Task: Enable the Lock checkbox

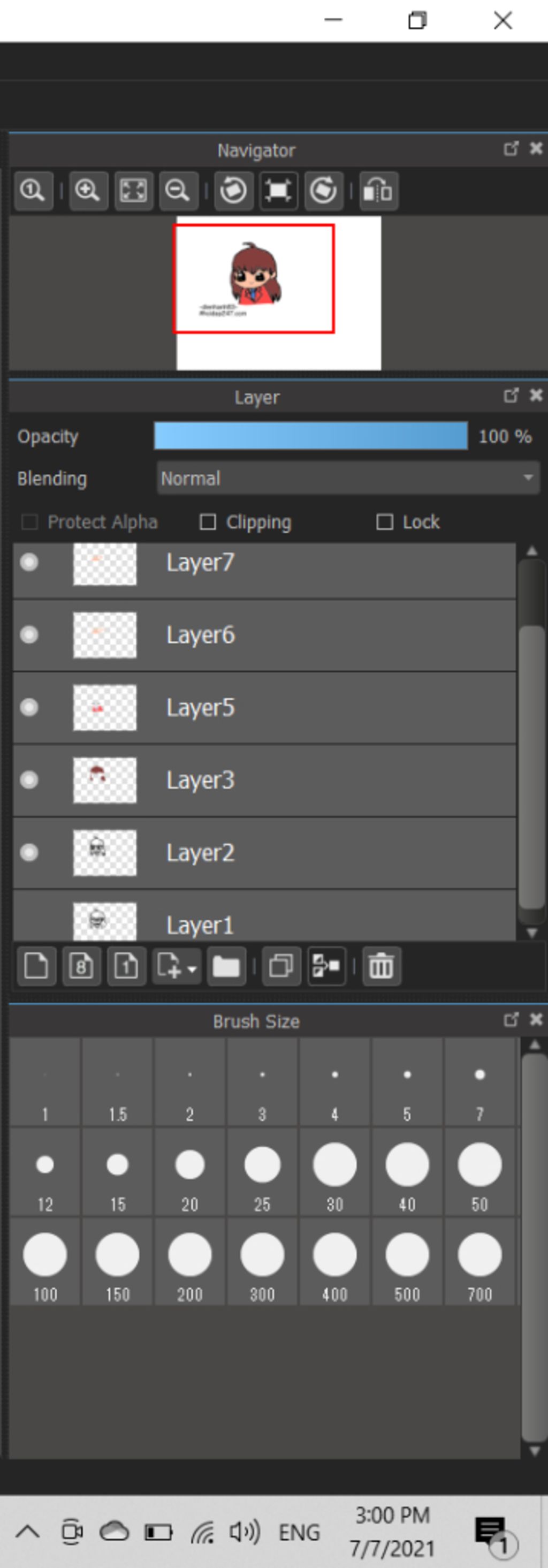Action: [384, 521]
